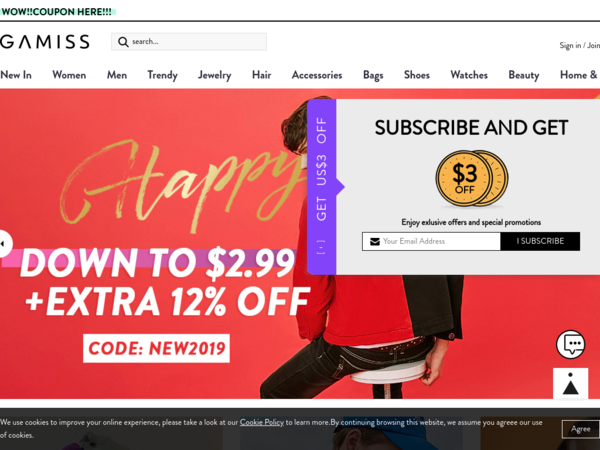Open the live chat bubble icon

click(x=571, y=344)
